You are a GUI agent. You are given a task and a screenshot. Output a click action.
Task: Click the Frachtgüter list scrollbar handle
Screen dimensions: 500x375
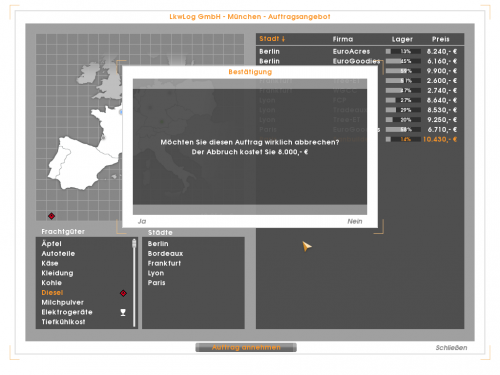click(x=134, y=243)
